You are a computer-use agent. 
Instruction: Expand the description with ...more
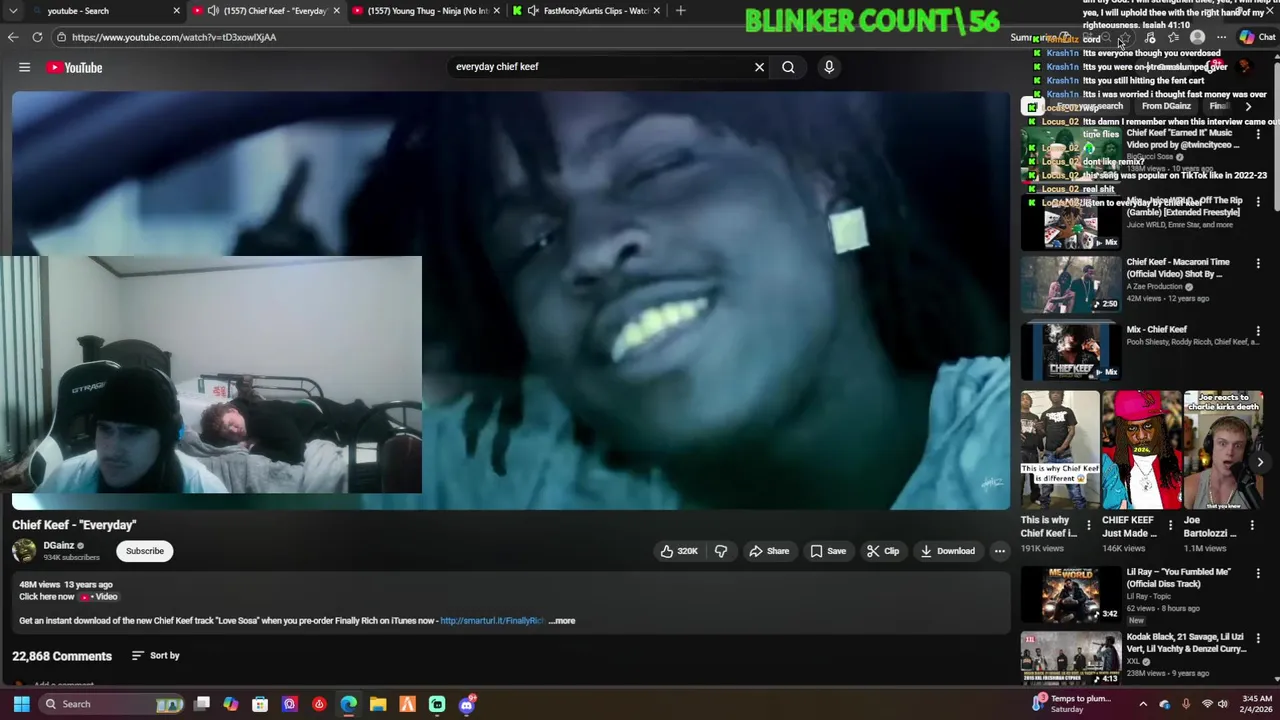(x=562, y=621)
